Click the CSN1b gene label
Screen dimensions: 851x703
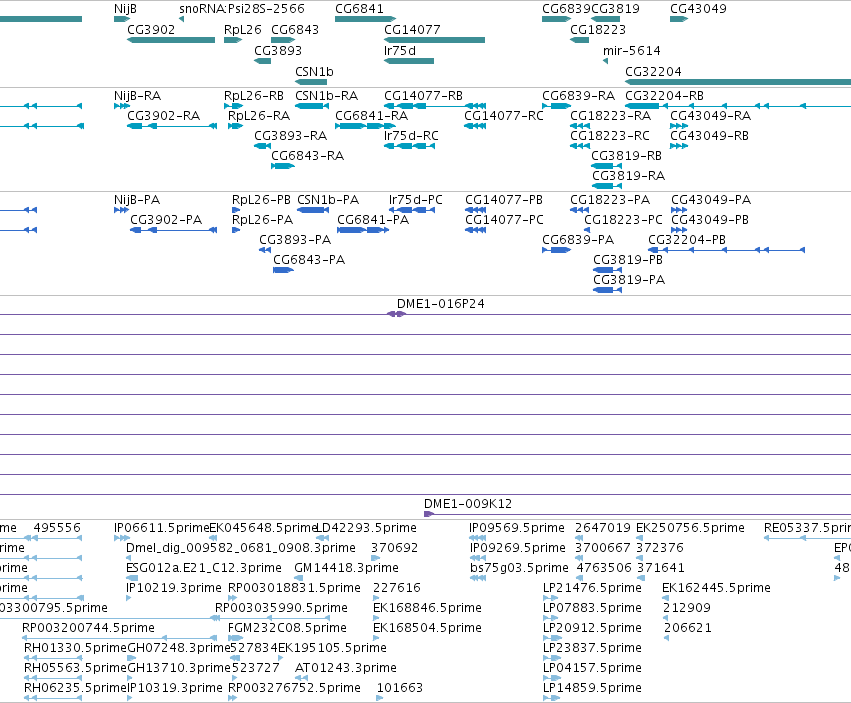pos(314,72)
